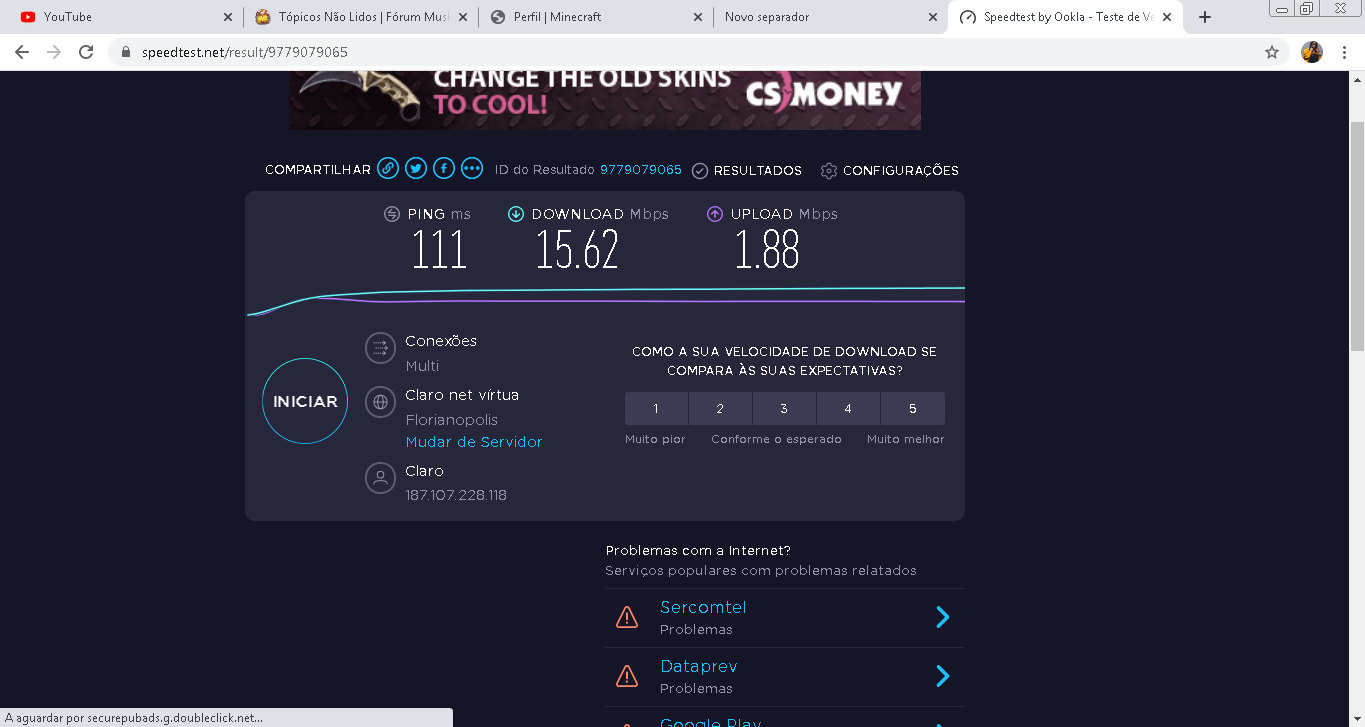The image size is (1365, 727).
Task: Click the copy link share icon
Action: tap(388, 169)
